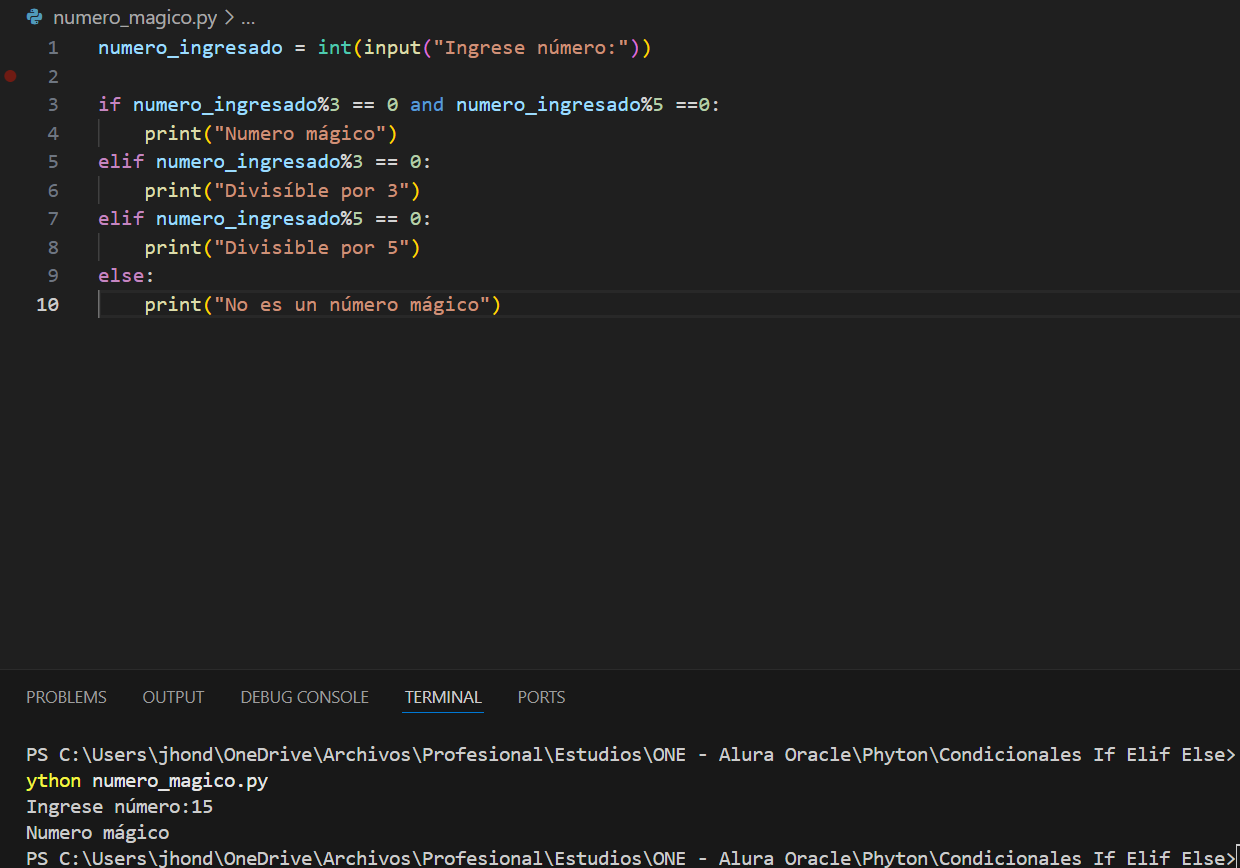Click the input function call on line 1
This screenshot has height=868, width=1240.
pos(391,48)
